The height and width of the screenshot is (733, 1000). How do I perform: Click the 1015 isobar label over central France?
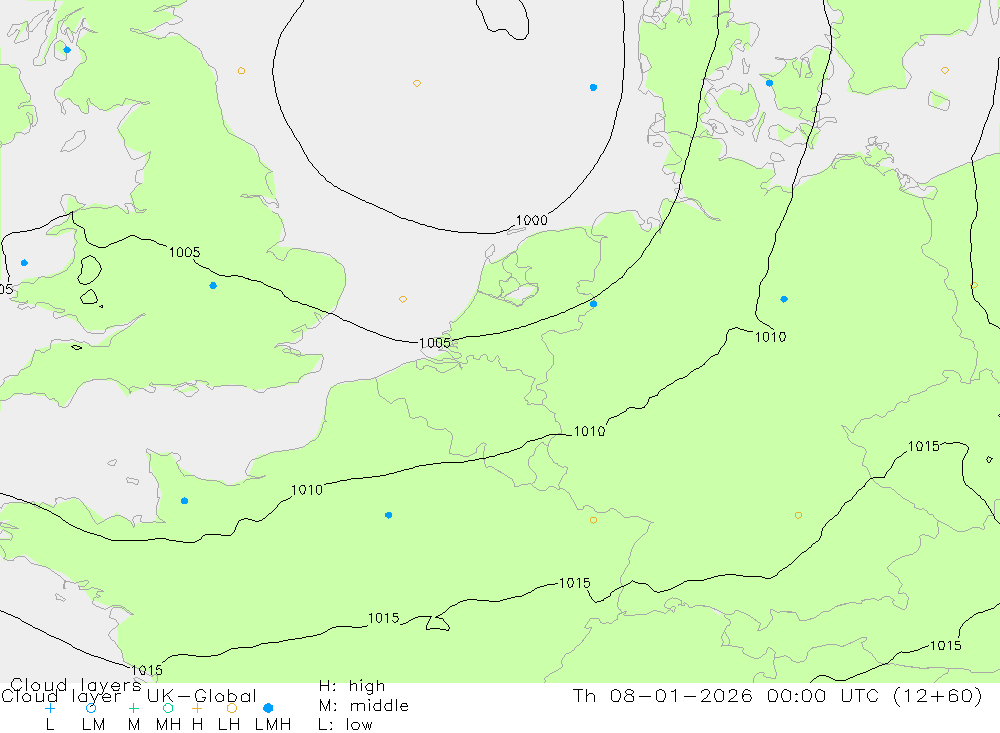383,618
